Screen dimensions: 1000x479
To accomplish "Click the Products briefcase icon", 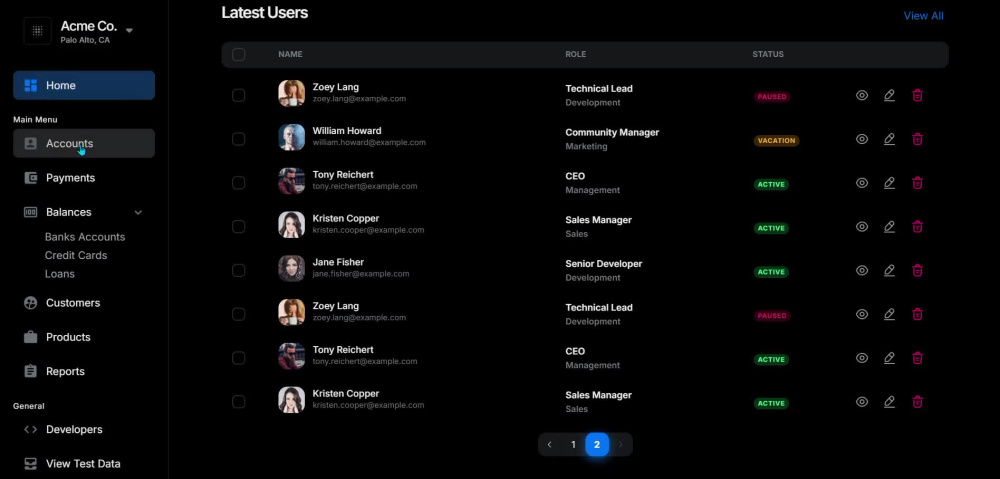I will pyautogui.click(x=31, y=337).
